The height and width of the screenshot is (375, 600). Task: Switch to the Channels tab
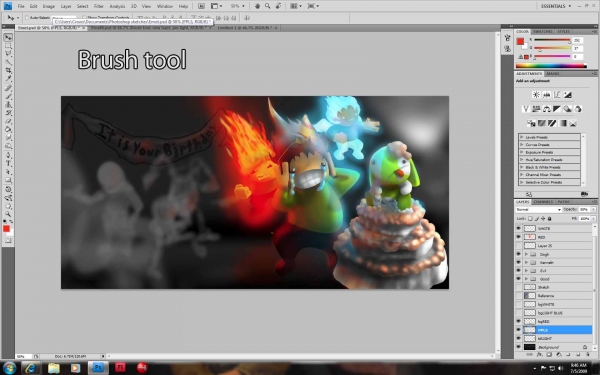coord(543,202)
